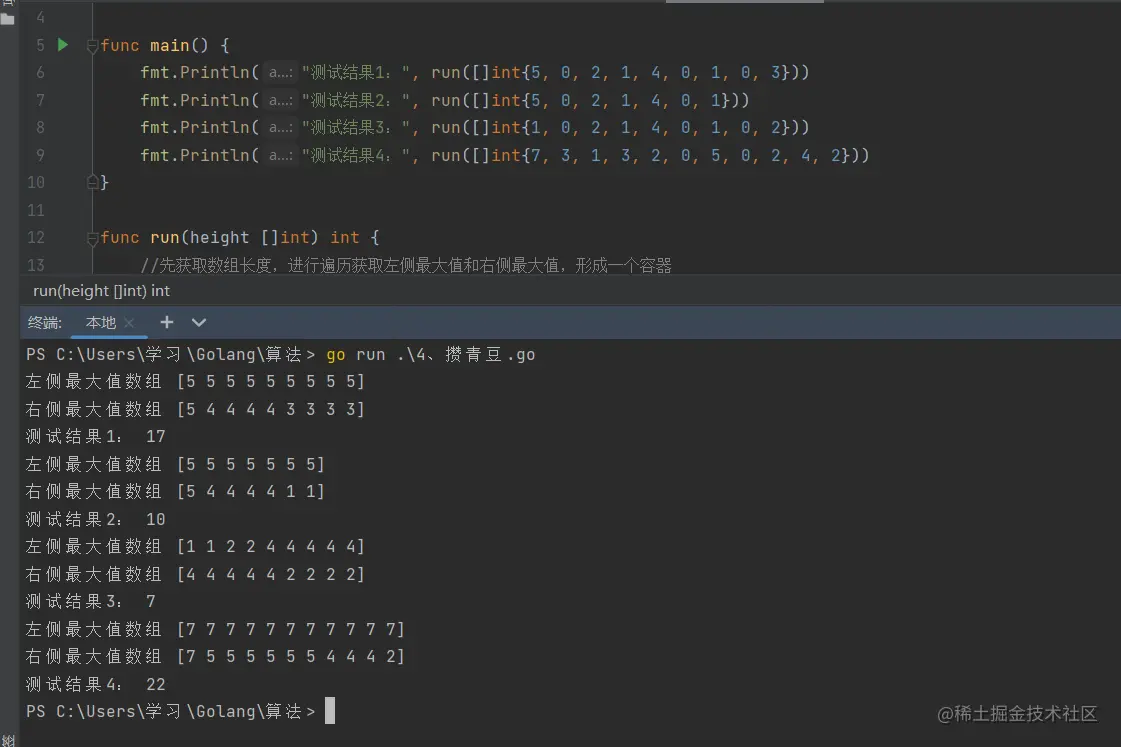Click terminal output 测试结果2: 10

[95, 519]
